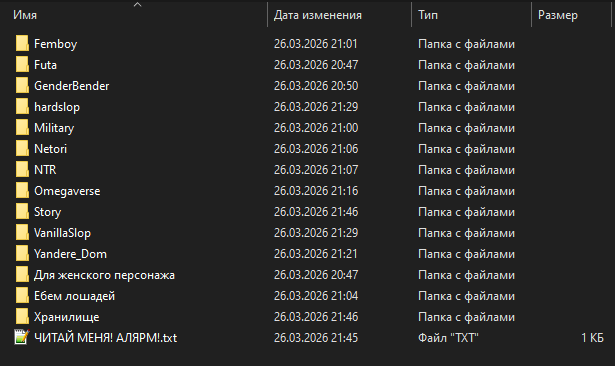This screenshot has width=615, height=366.
Task: Click the Omegaverse folder icon
Action: pos(22,191)
